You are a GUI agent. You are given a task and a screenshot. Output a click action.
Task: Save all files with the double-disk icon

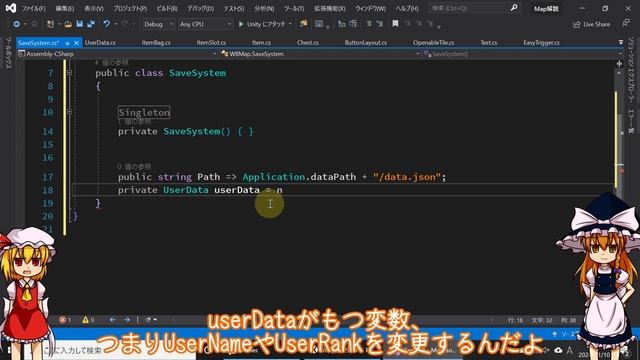(91, 24)
